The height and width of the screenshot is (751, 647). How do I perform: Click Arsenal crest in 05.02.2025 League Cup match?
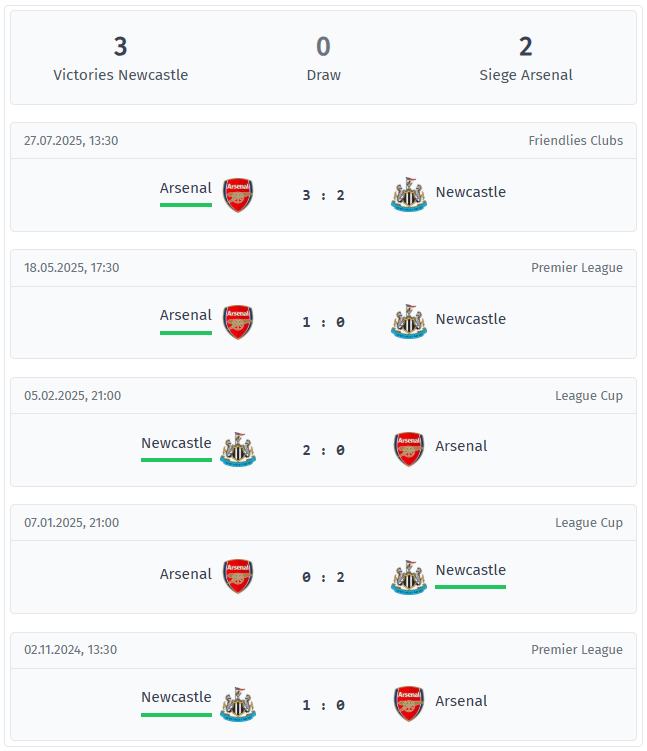coord(408,449)
